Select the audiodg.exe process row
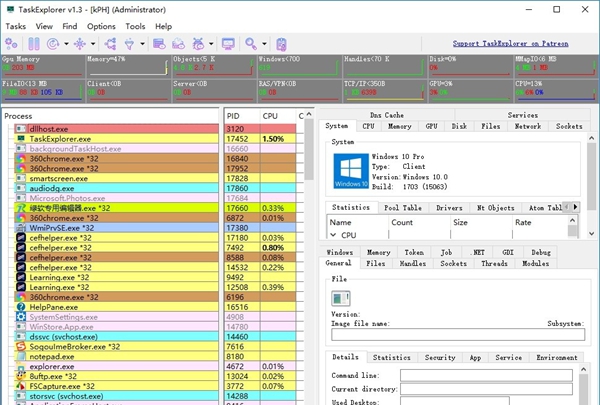 pyautogui.click(x=117, y=188)
